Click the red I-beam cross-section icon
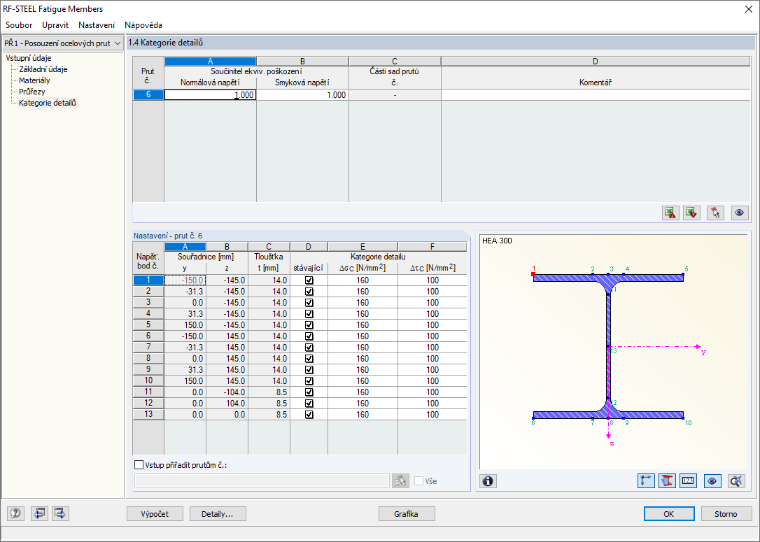Screen dimensions: 760x542 pos(667,481)
